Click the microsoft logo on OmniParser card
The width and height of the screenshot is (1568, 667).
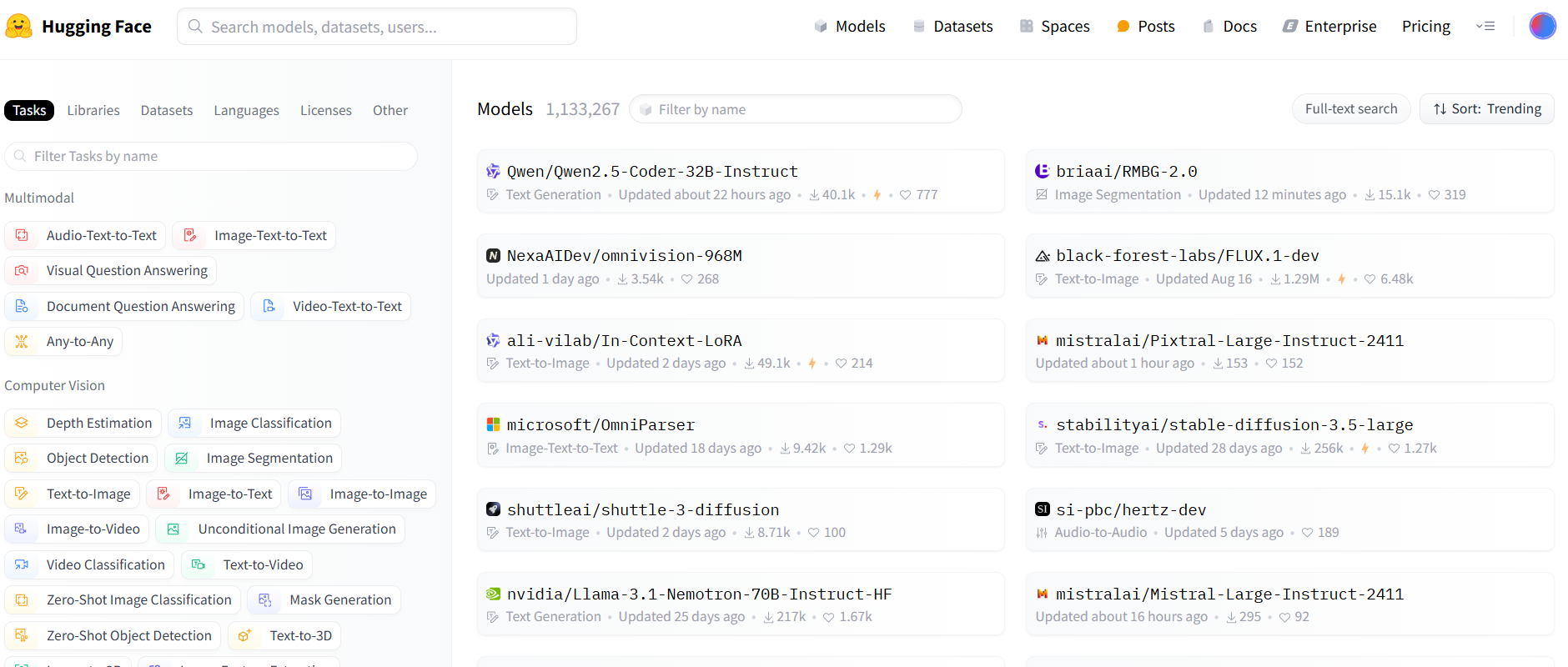(x=493, y=424)
